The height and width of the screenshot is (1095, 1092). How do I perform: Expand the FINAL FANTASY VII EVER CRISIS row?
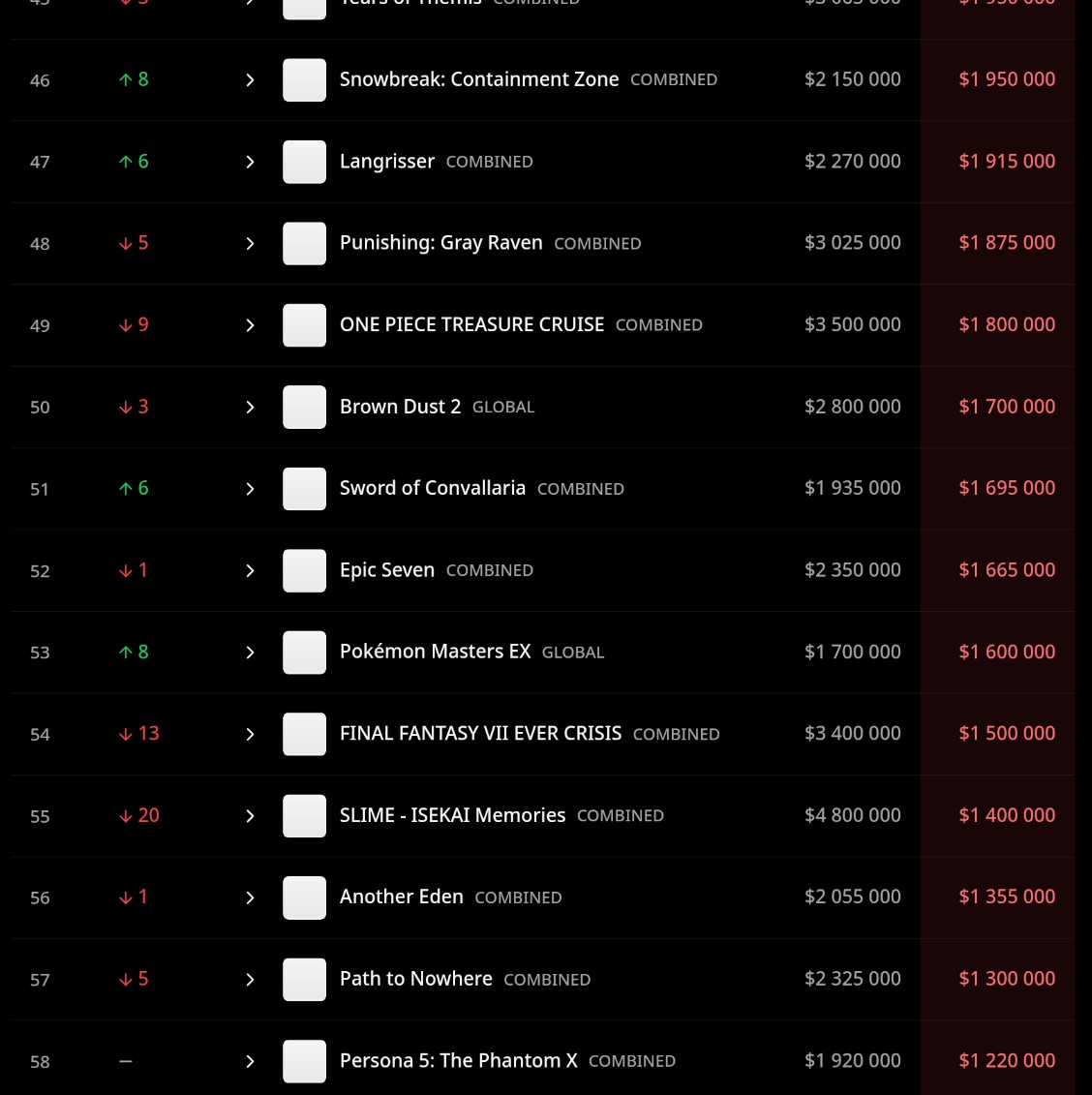[250, 735]
